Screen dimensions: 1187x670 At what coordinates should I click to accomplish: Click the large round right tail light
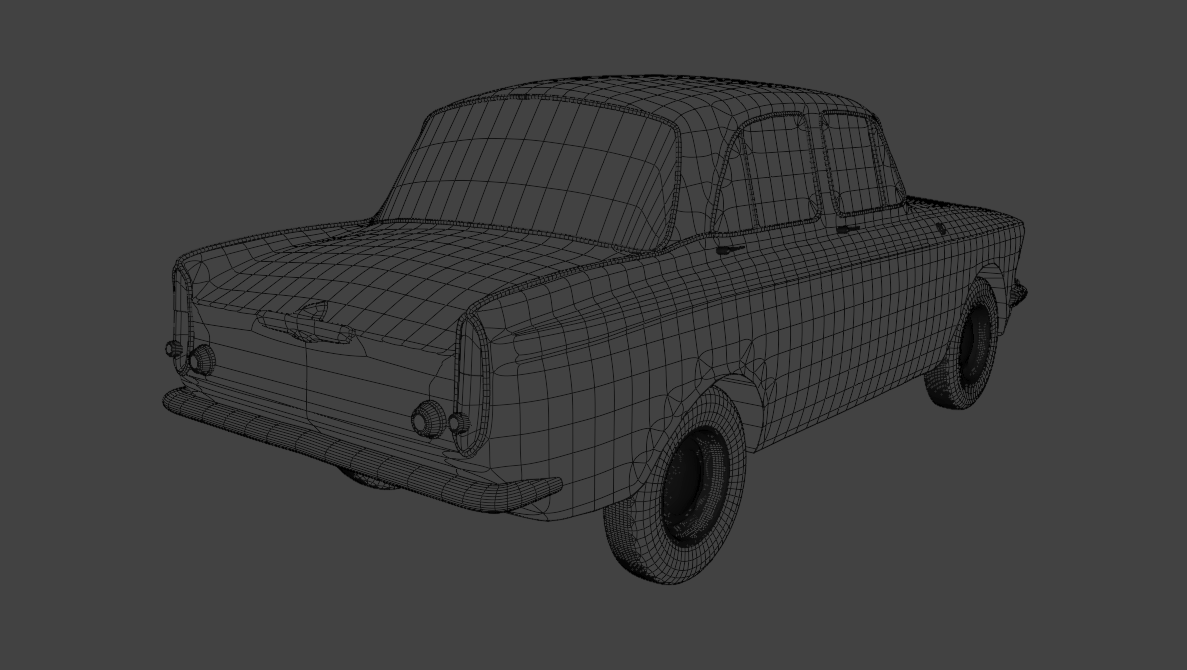429,418
